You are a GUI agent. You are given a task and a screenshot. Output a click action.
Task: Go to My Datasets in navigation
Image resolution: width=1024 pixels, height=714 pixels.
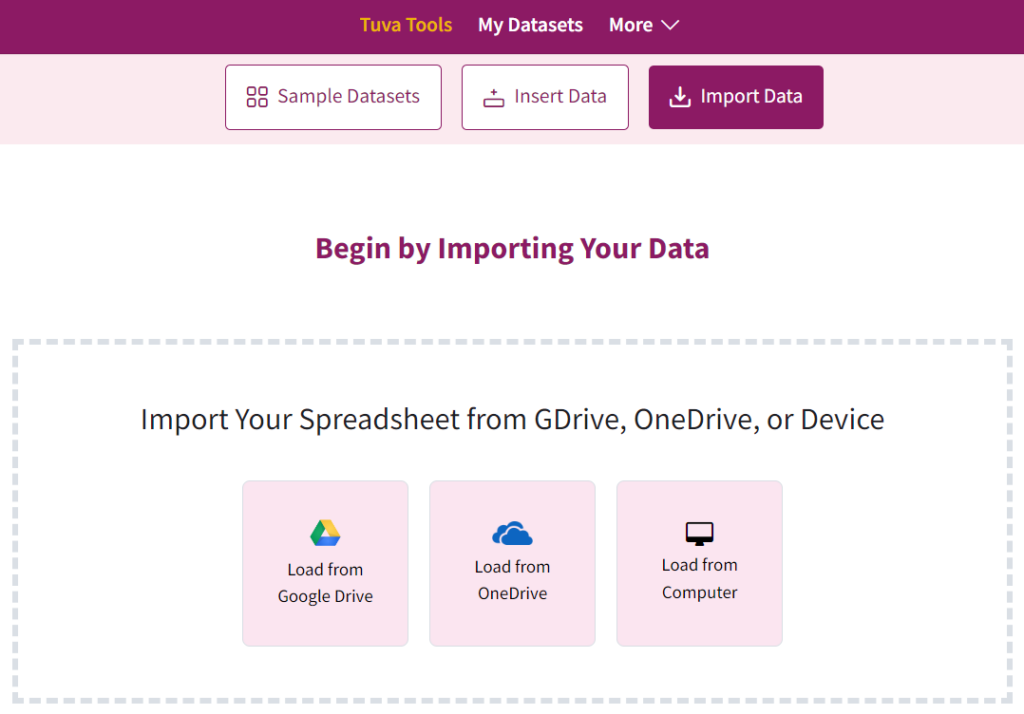coord(530,25)
